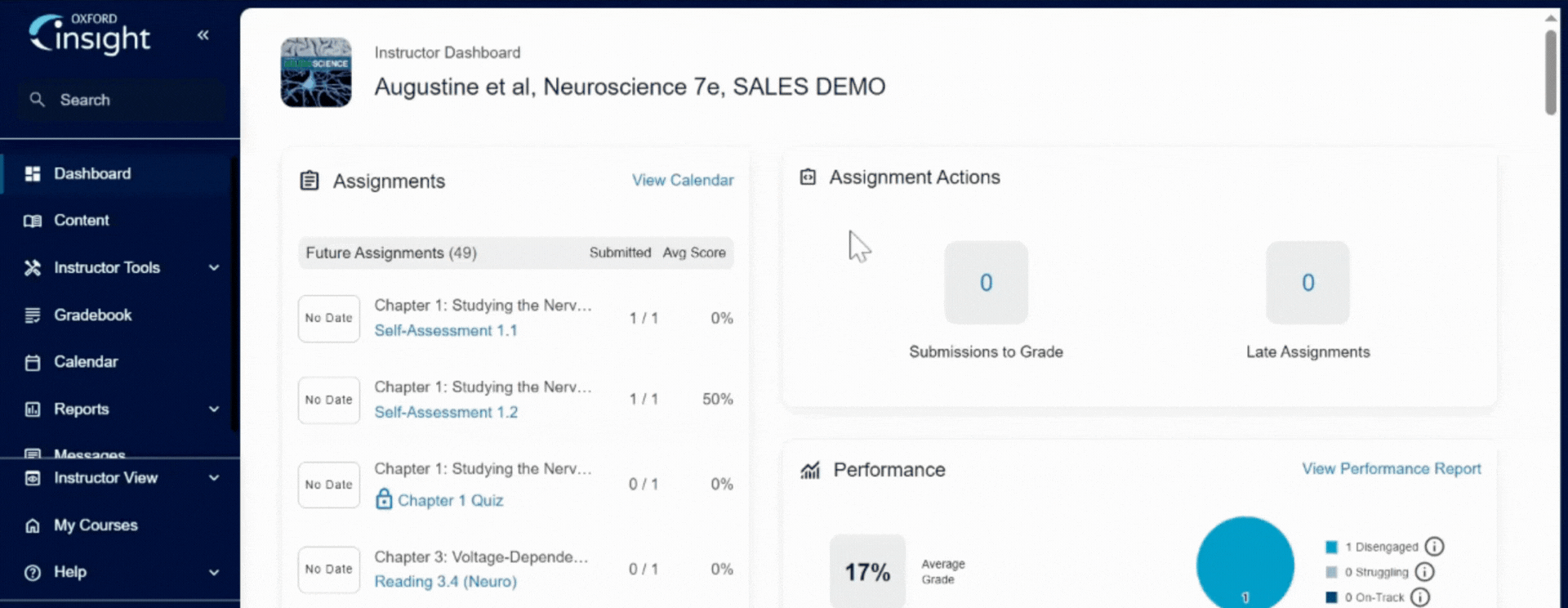Click the Struggling info icon

tap(1424, 572)
